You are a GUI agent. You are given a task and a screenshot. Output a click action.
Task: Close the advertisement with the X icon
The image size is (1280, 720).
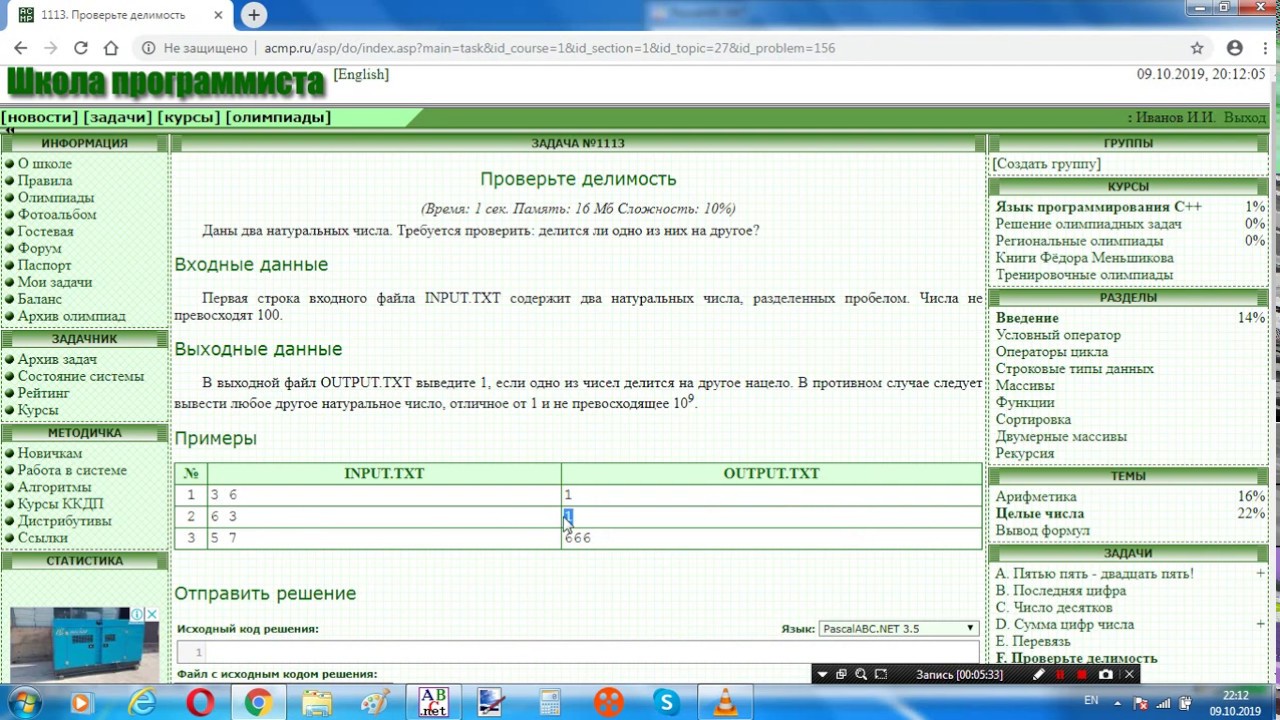click(152, 614)
